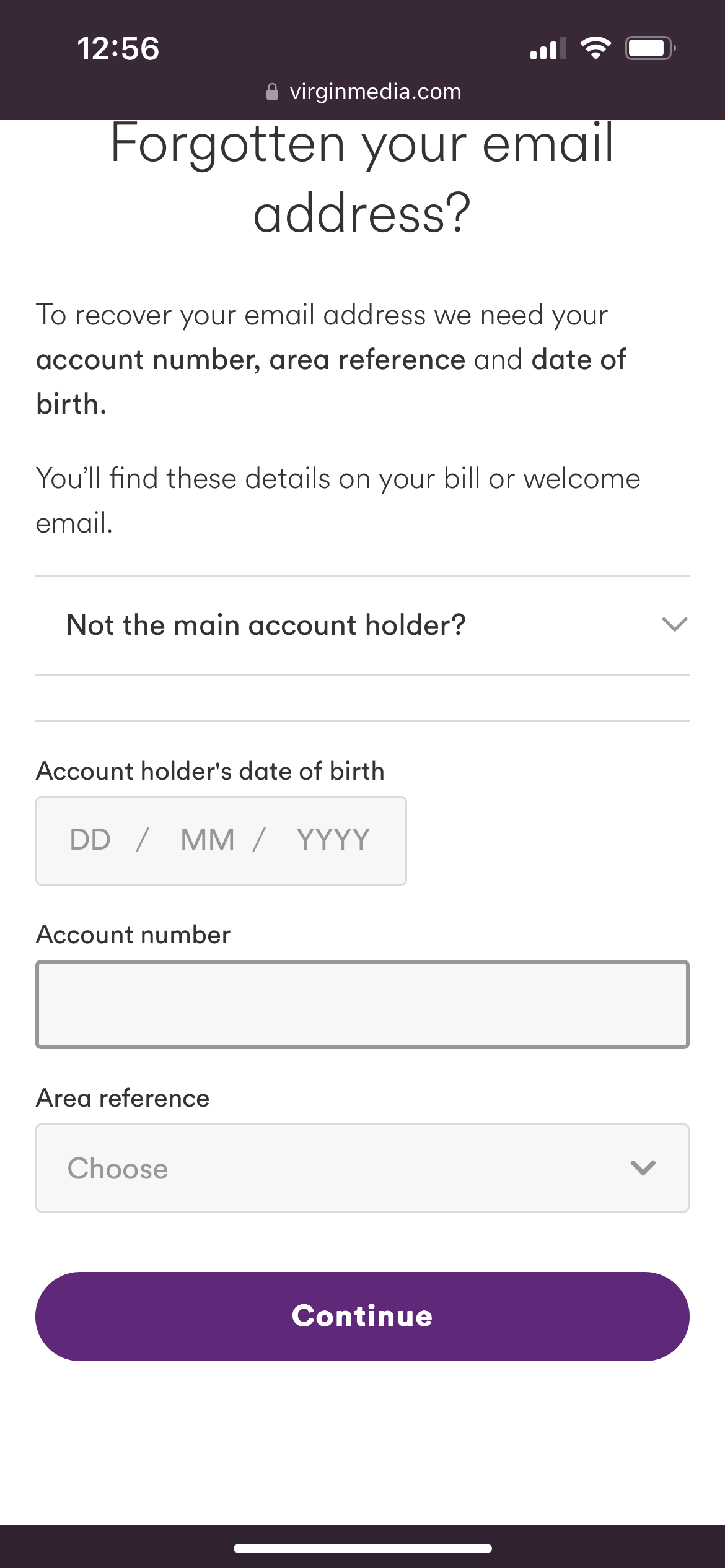
Task: Tap the 'Area reference' label
Action: pos(123,1098)
